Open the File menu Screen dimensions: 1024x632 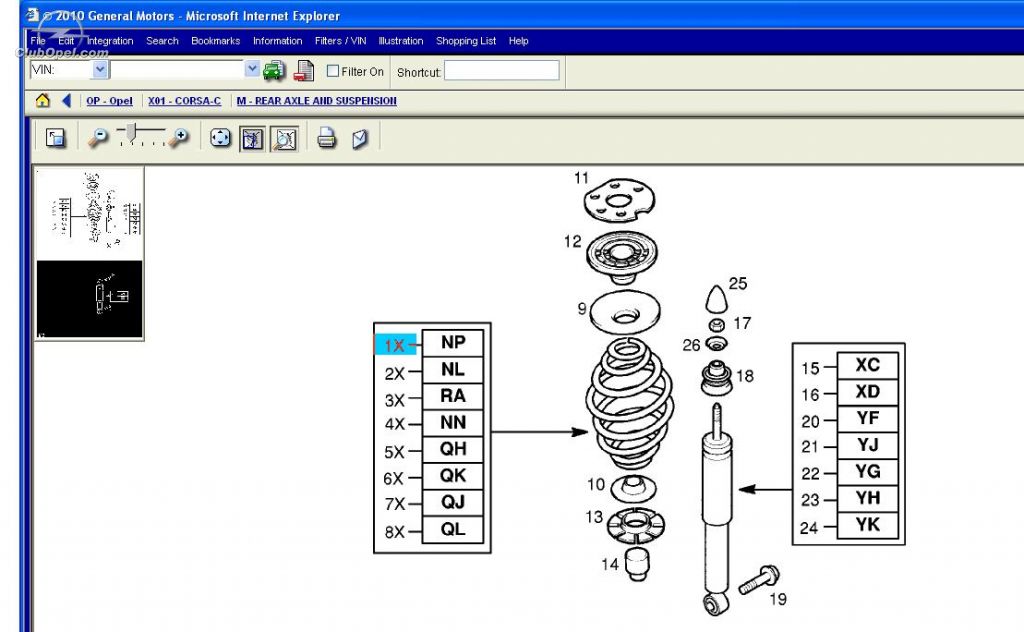coord(38,40)
